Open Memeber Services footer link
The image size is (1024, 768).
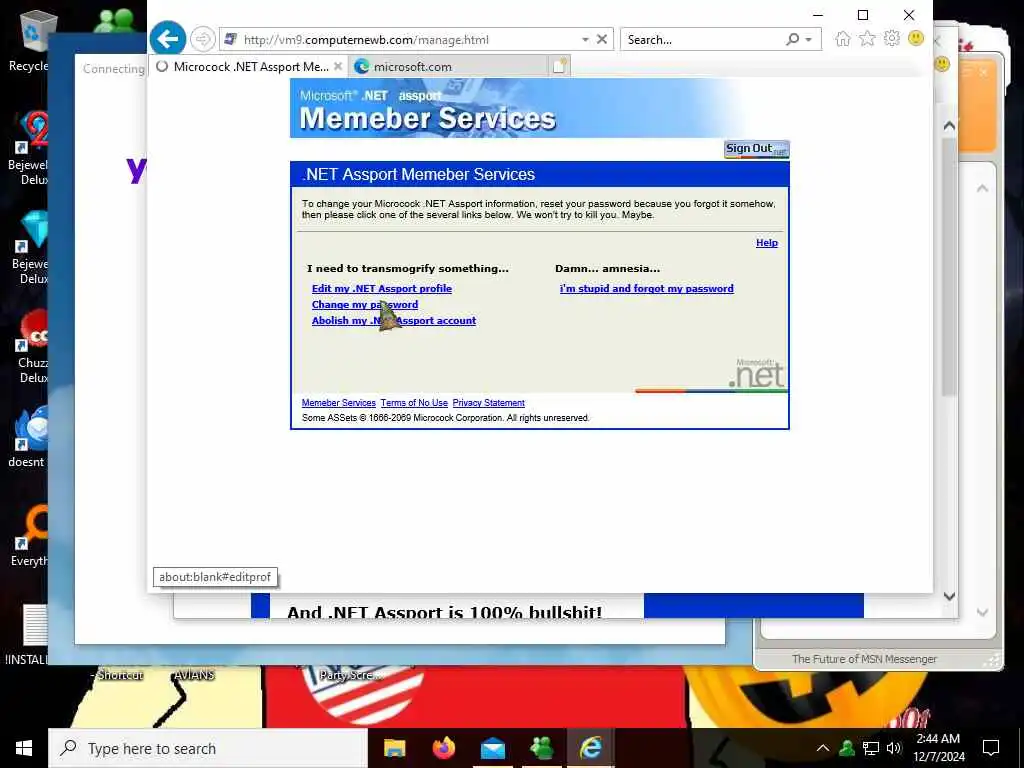pos(338,403)
